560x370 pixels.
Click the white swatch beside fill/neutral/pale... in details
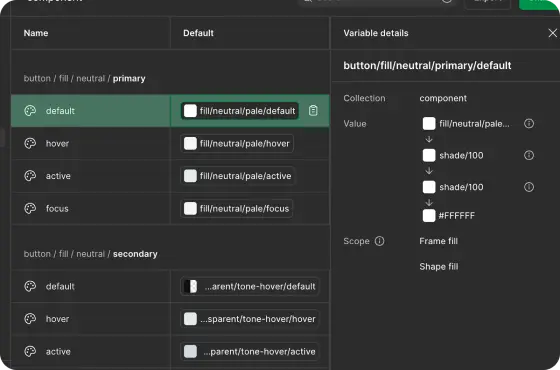(429, 124)
